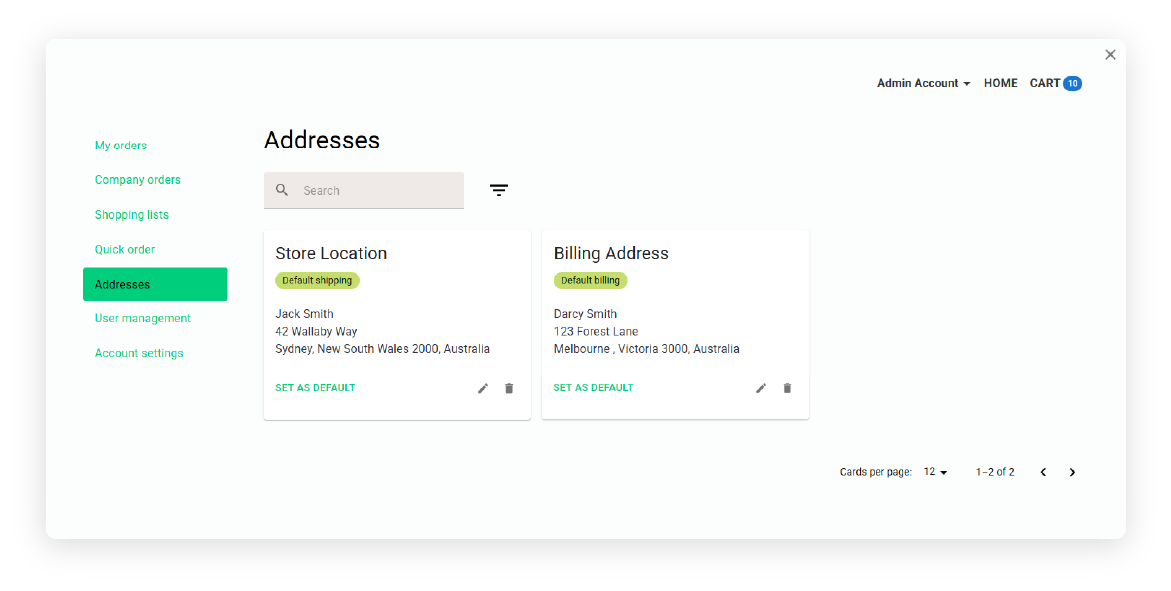Click the text 123 Forest Lane
Screen dimensions: 1171x591
pos(596,332)
